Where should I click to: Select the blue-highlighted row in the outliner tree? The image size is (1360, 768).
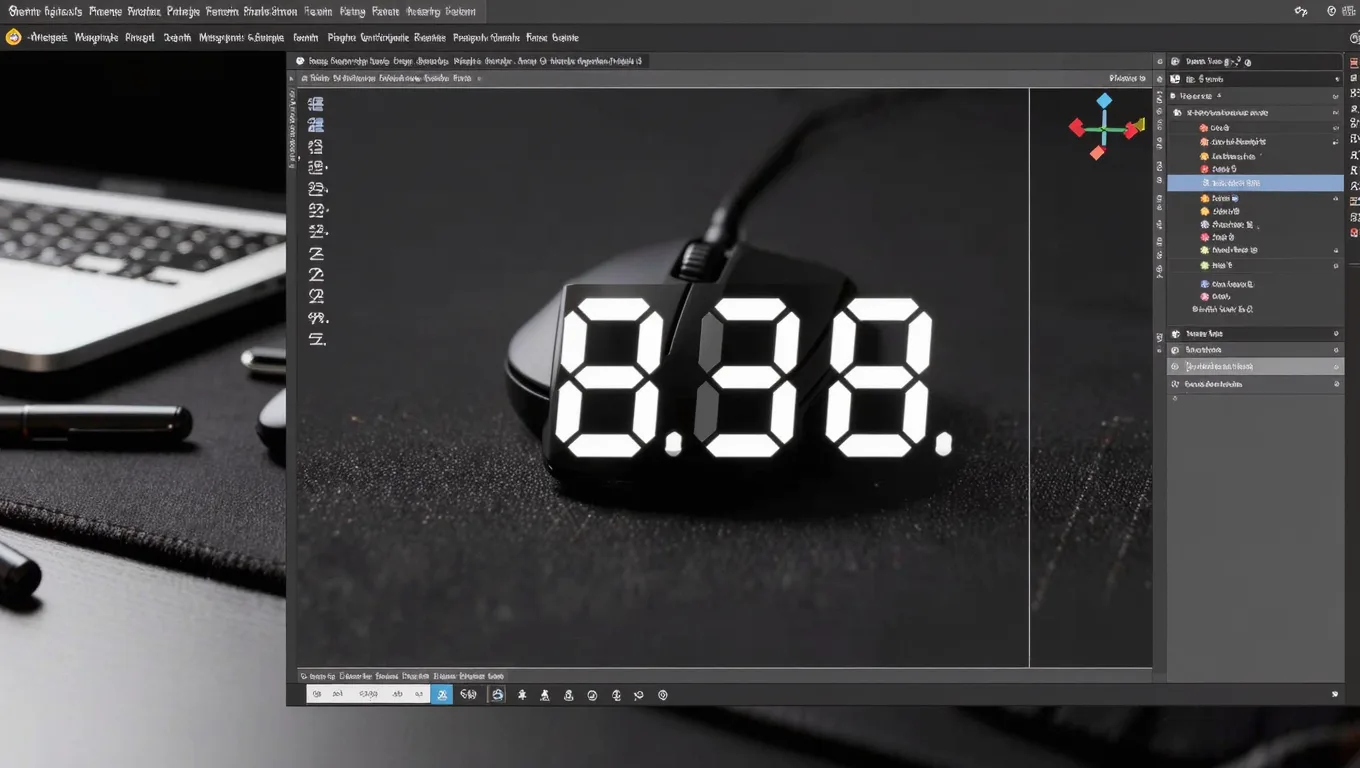(x=1255, y=183)
